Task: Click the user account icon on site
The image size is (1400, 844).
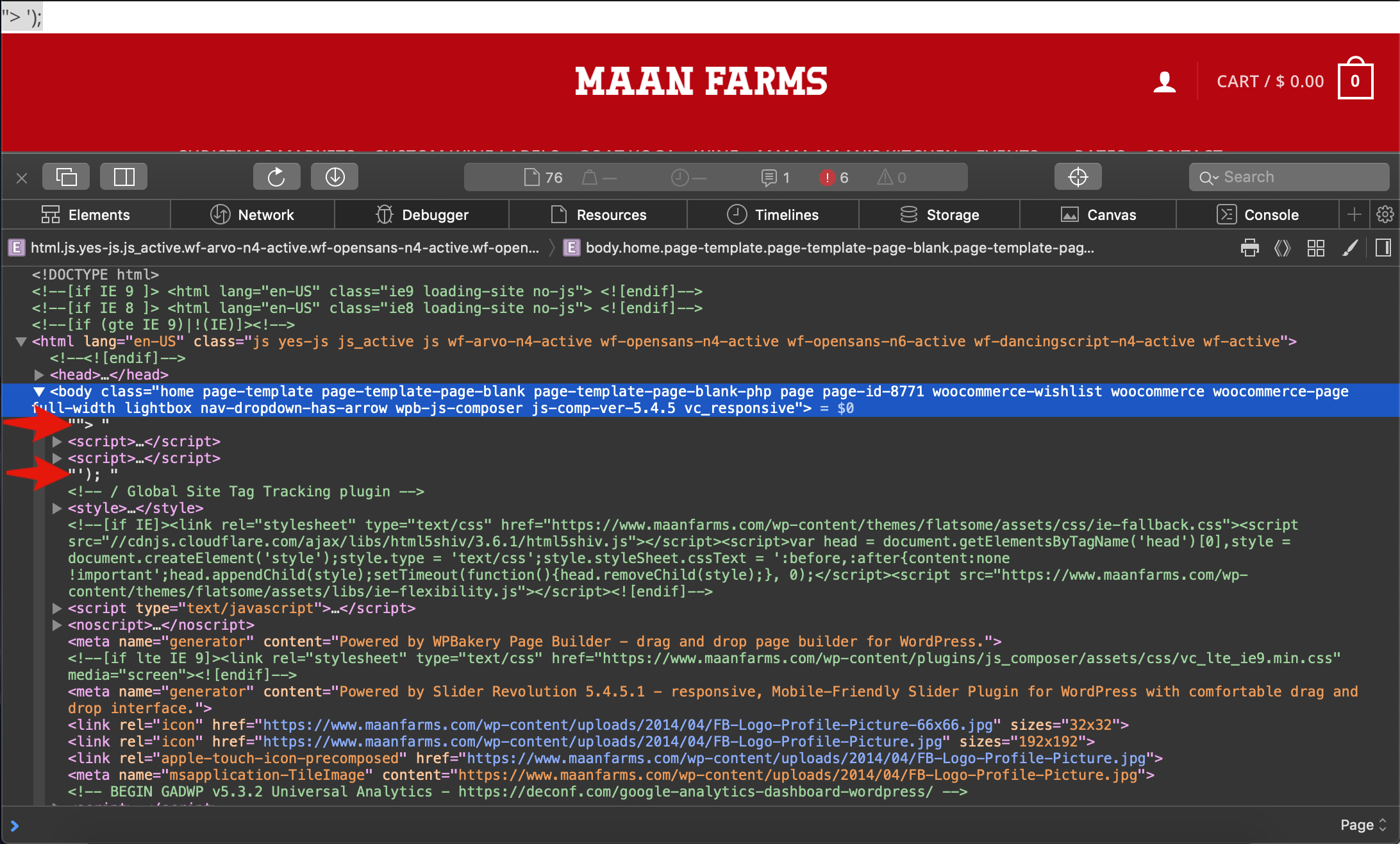Action: point(1164,81)
